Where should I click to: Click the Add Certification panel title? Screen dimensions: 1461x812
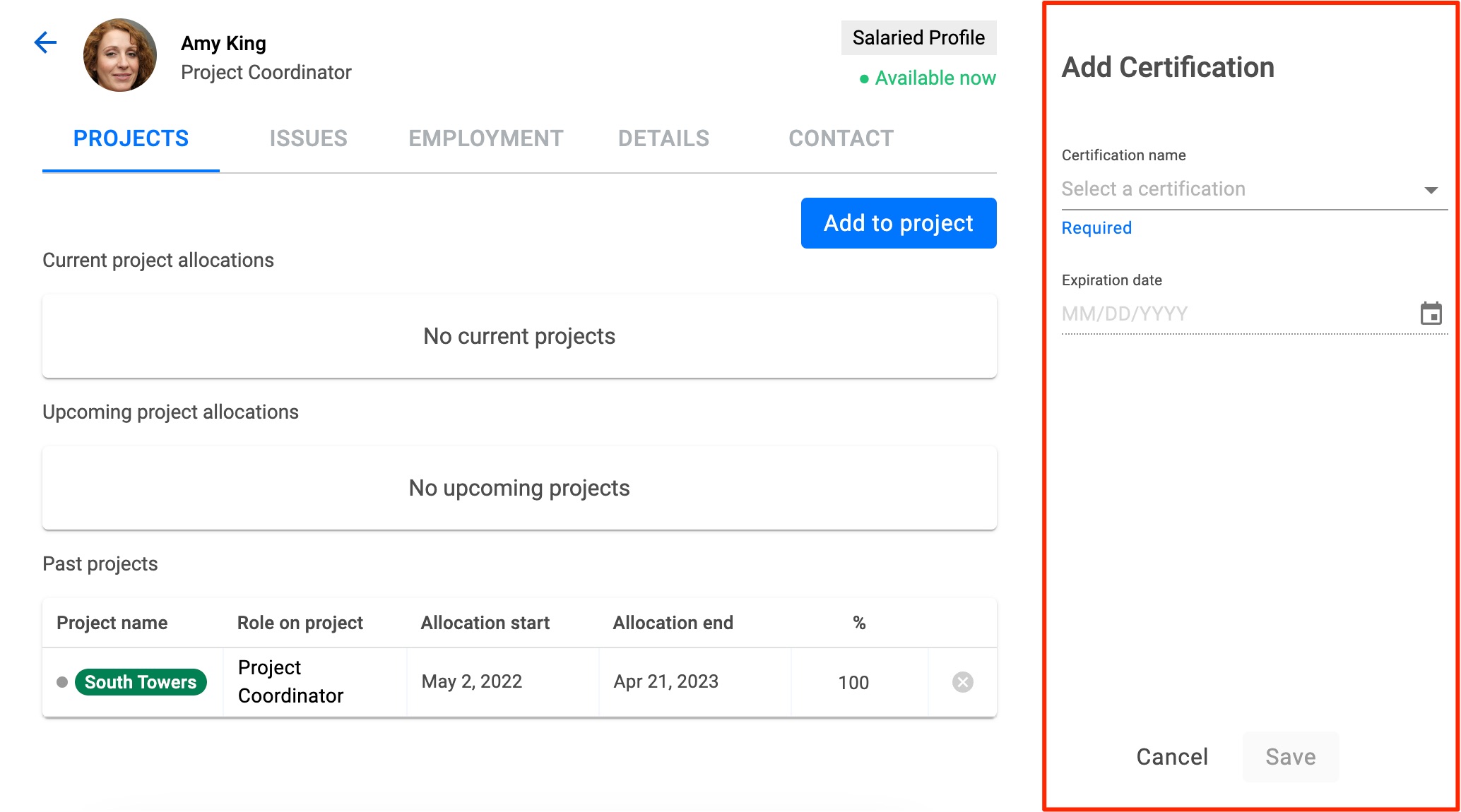(x=1168, y=68)
